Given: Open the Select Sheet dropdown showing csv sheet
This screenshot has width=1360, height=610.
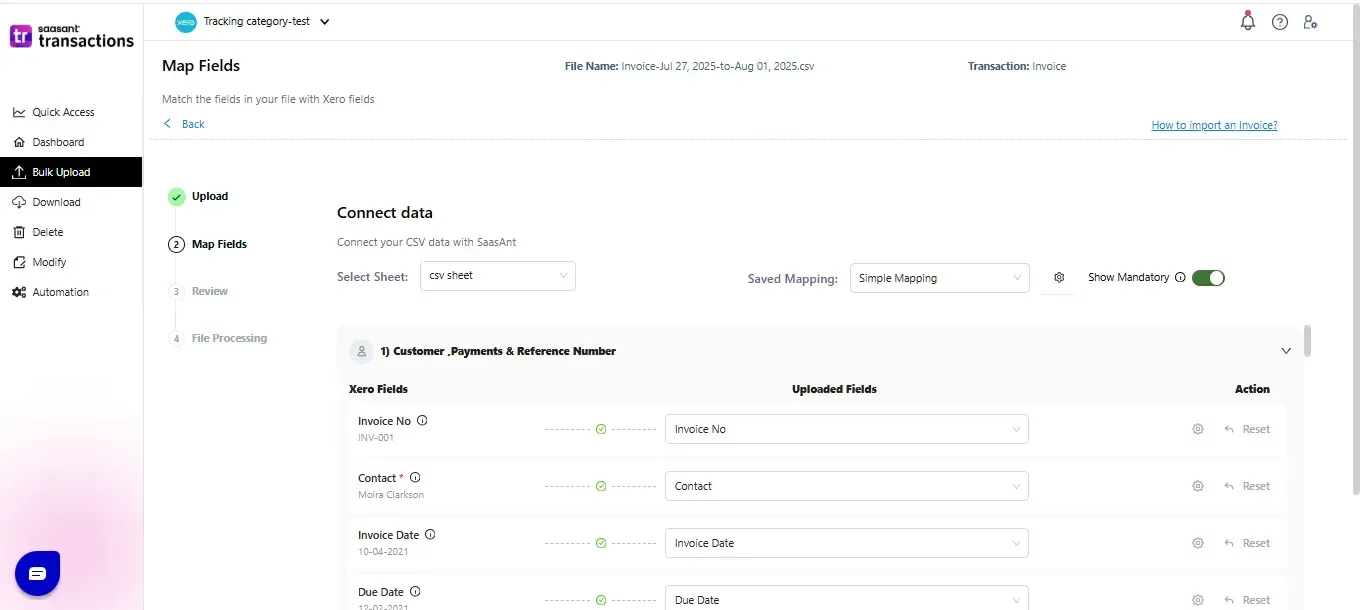Looking at the screenshot, I should 497,276.
